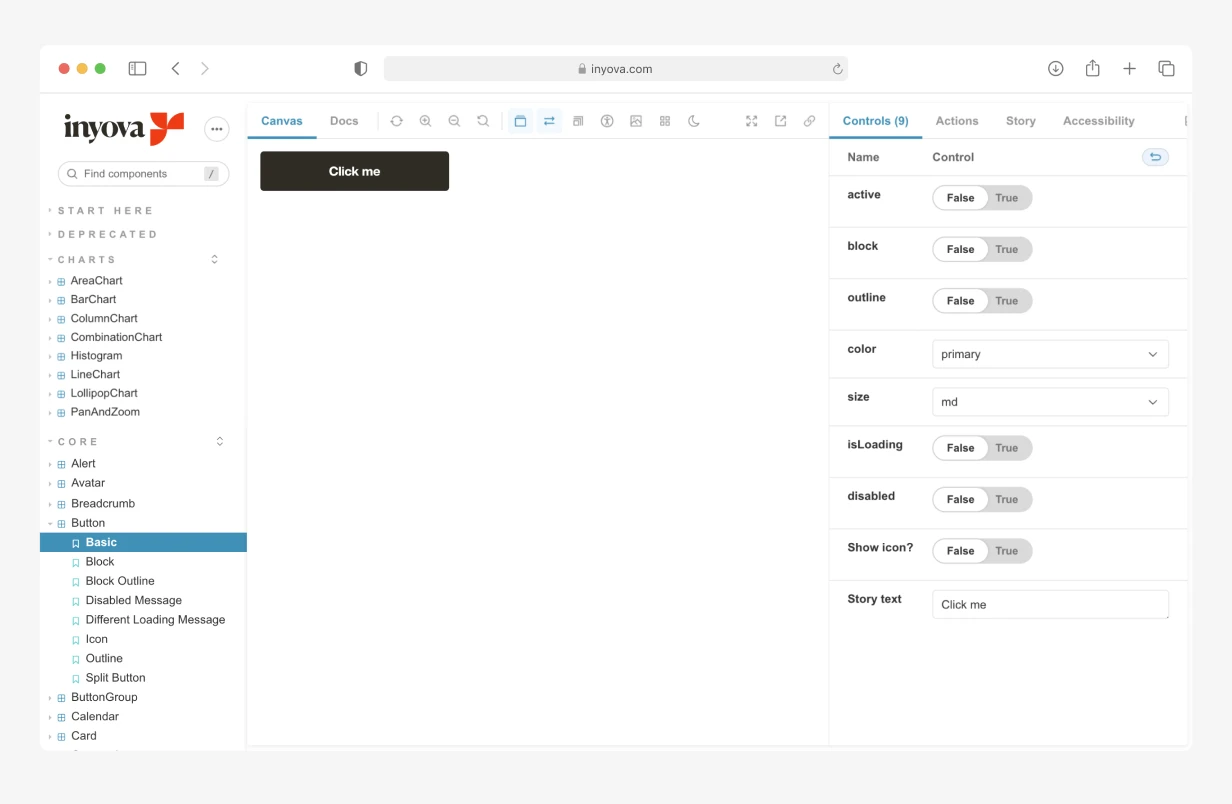Toggle the accessibility vision simulator
1232x804 pixels.
click(607, 120)
